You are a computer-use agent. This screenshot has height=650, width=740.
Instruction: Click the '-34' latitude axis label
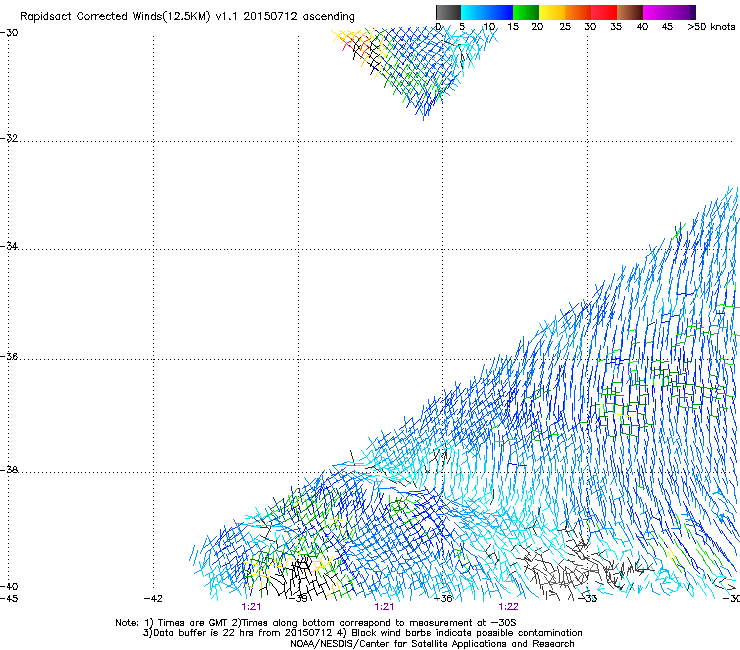9,246
